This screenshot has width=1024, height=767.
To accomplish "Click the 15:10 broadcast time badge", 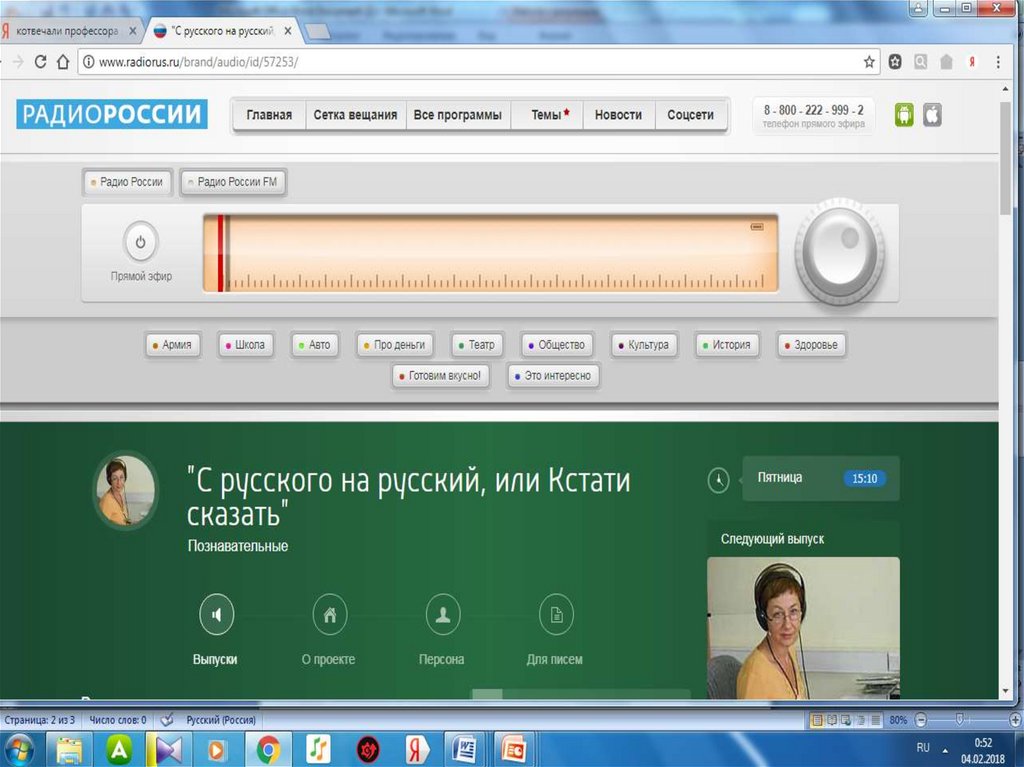I will point(864,479).
